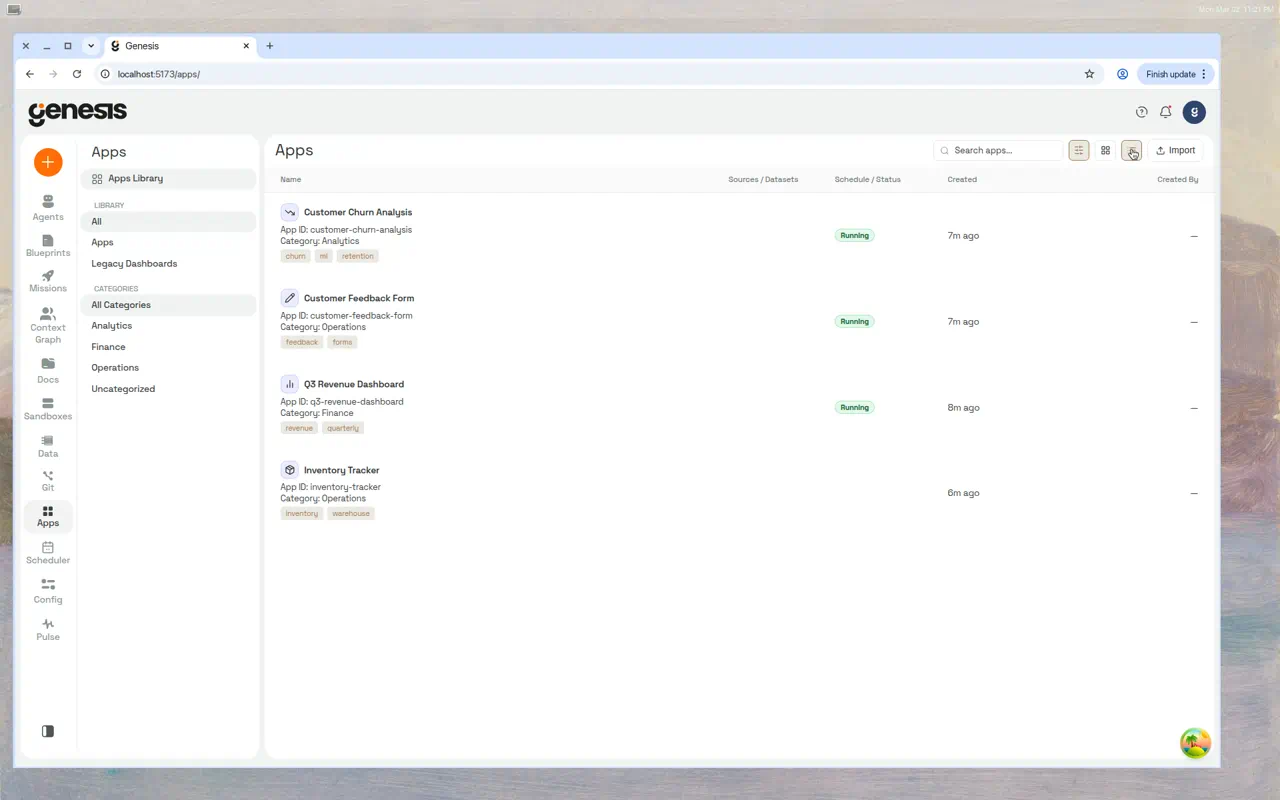Click the Name column header

pyautogui.click(x=290, y=180)
